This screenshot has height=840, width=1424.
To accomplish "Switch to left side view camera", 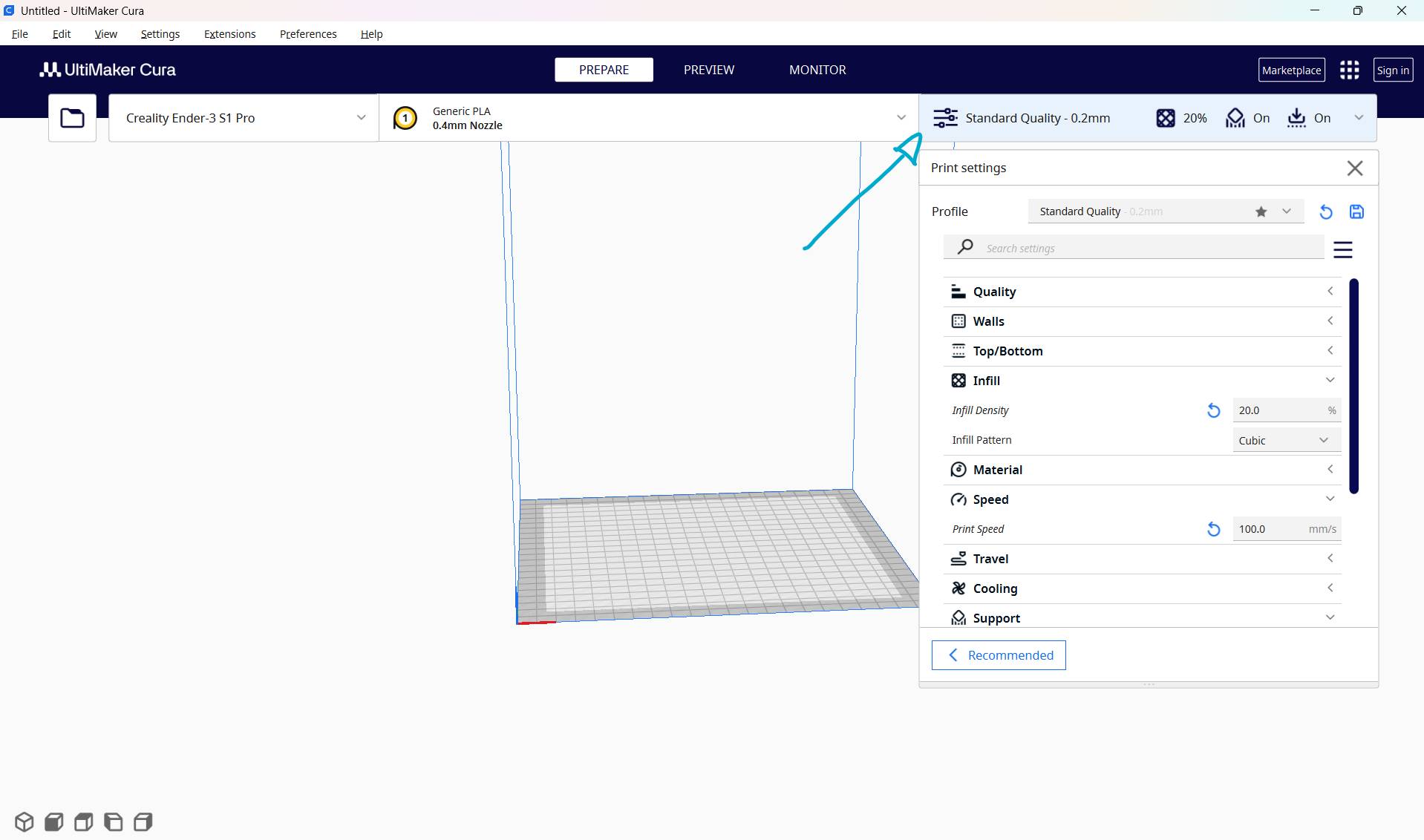I will coord(114,821).
